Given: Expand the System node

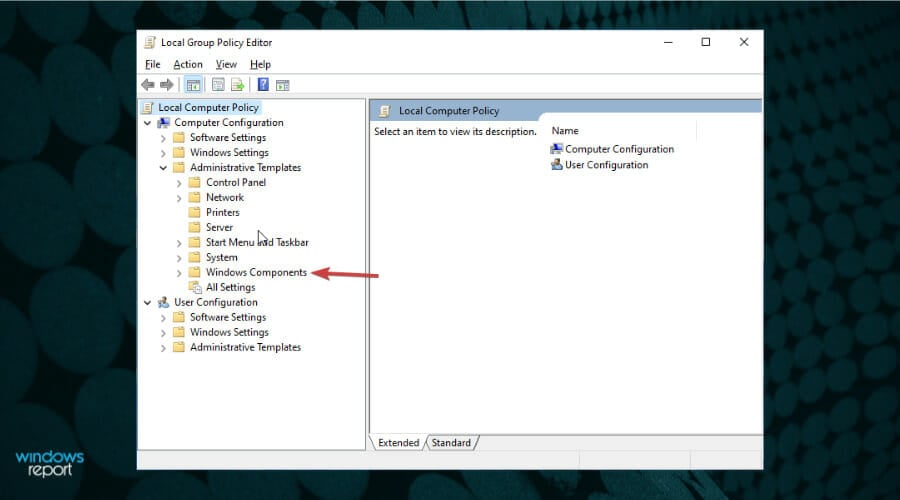Looking at the screenshot, I should coord(179,258).
